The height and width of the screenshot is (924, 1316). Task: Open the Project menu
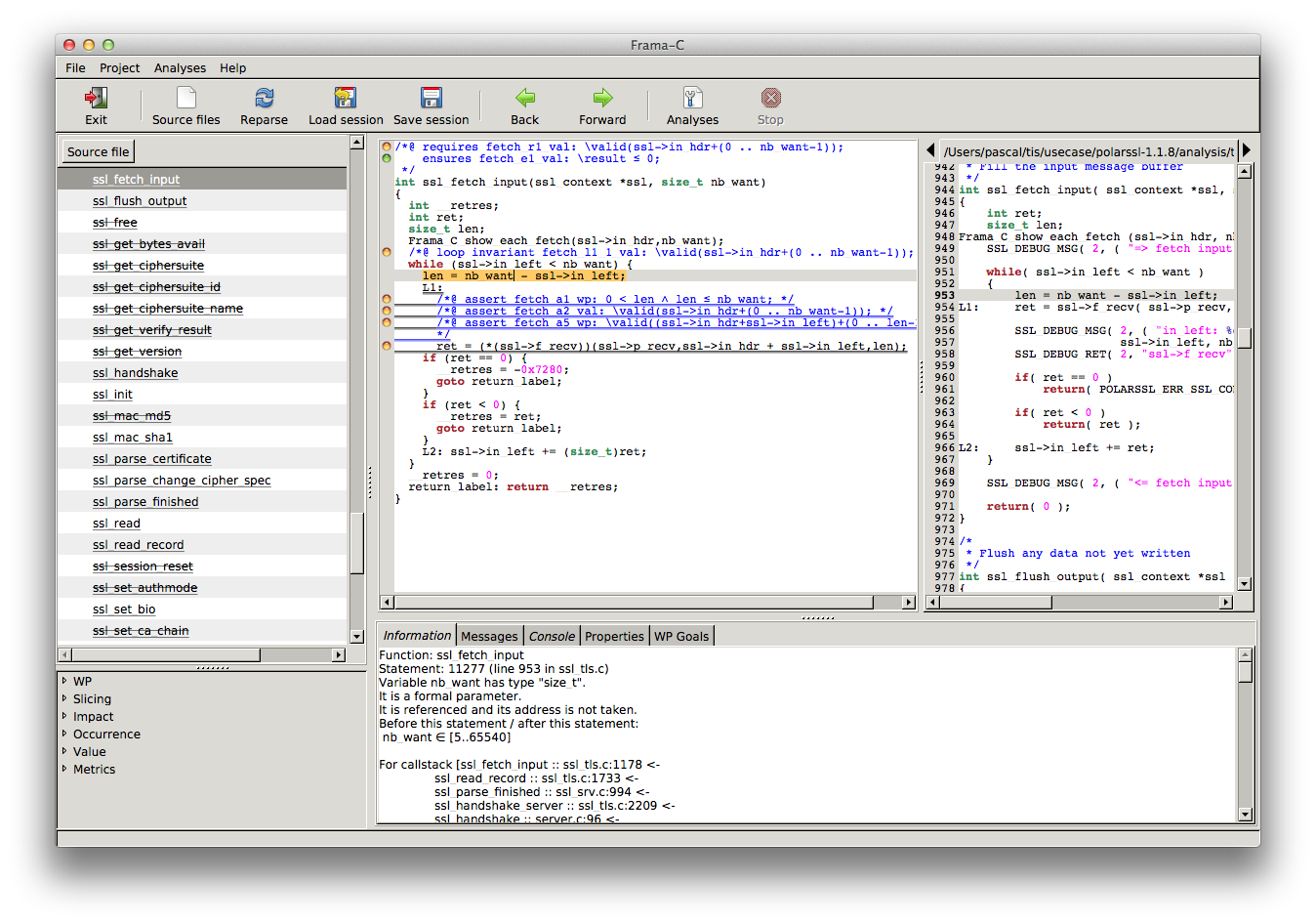pos(119,68)
